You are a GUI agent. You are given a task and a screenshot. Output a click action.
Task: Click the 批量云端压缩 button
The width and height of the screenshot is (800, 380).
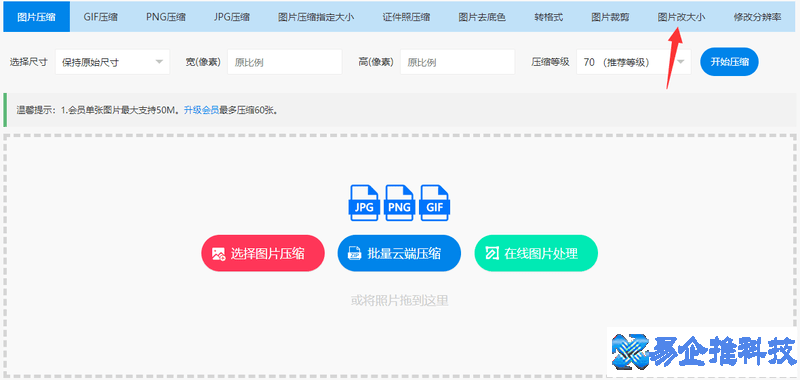[x=399, y=253]
